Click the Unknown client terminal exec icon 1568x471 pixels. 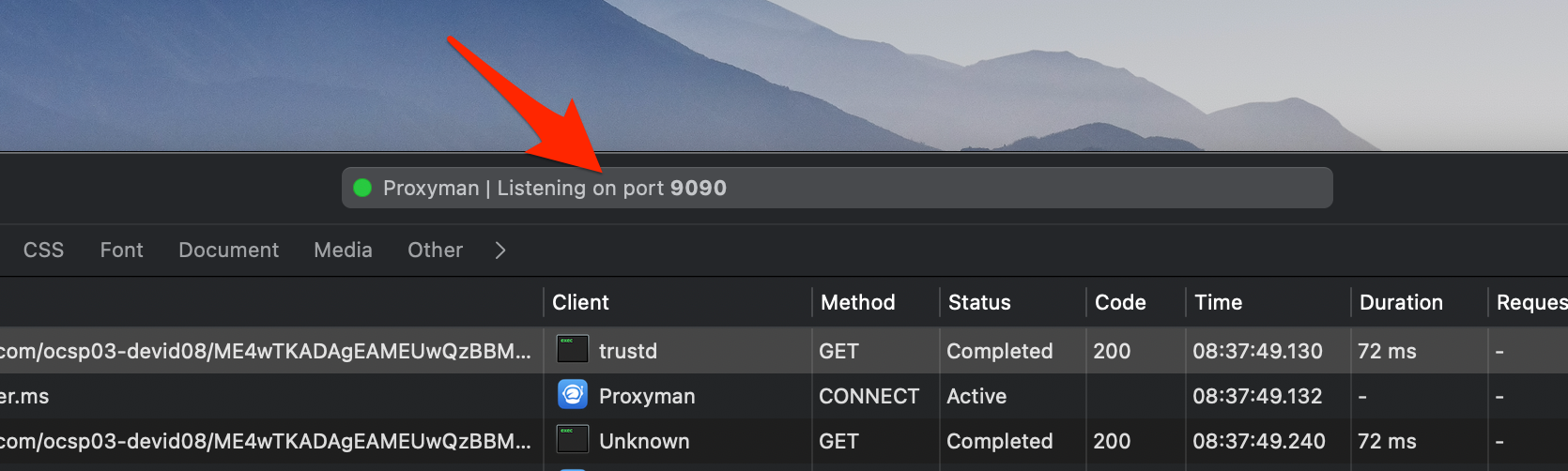(x=573, y=440)
